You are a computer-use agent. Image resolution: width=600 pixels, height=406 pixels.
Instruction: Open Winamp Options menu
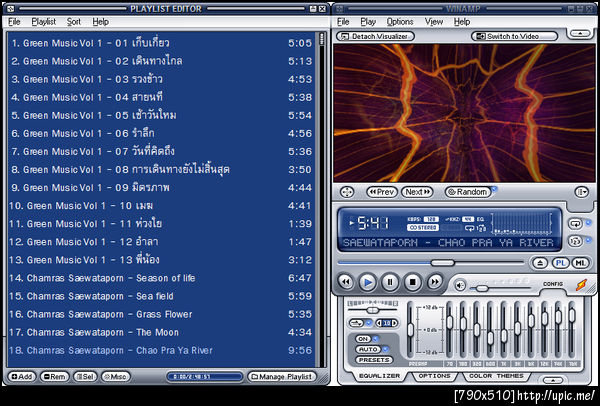click(400, 22)
